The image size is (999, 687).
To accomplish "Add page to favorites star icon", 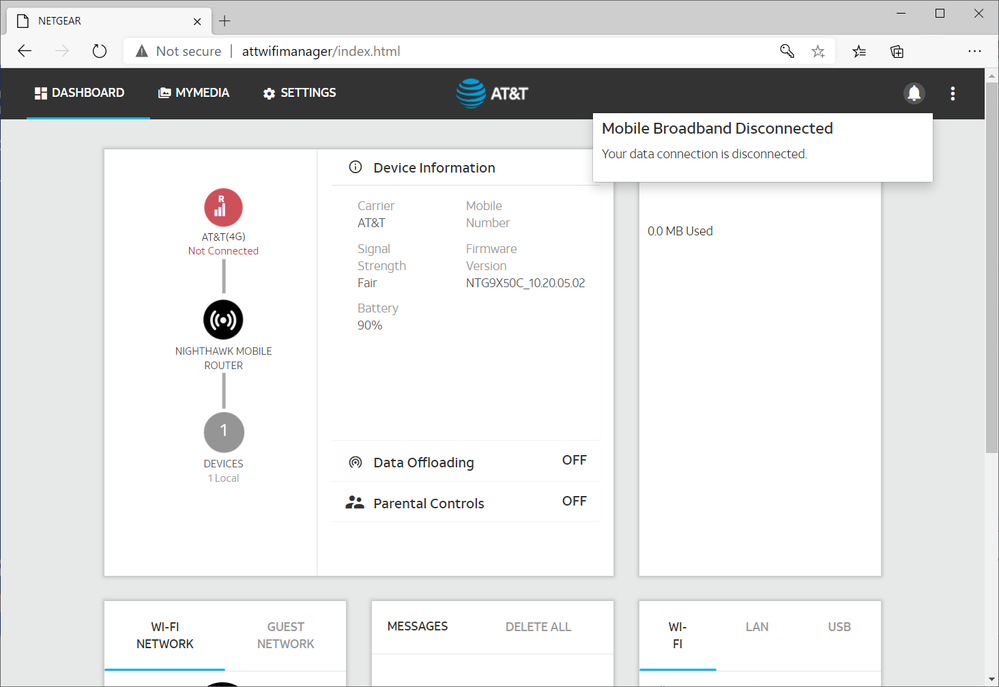I will (x=818, y=51).
